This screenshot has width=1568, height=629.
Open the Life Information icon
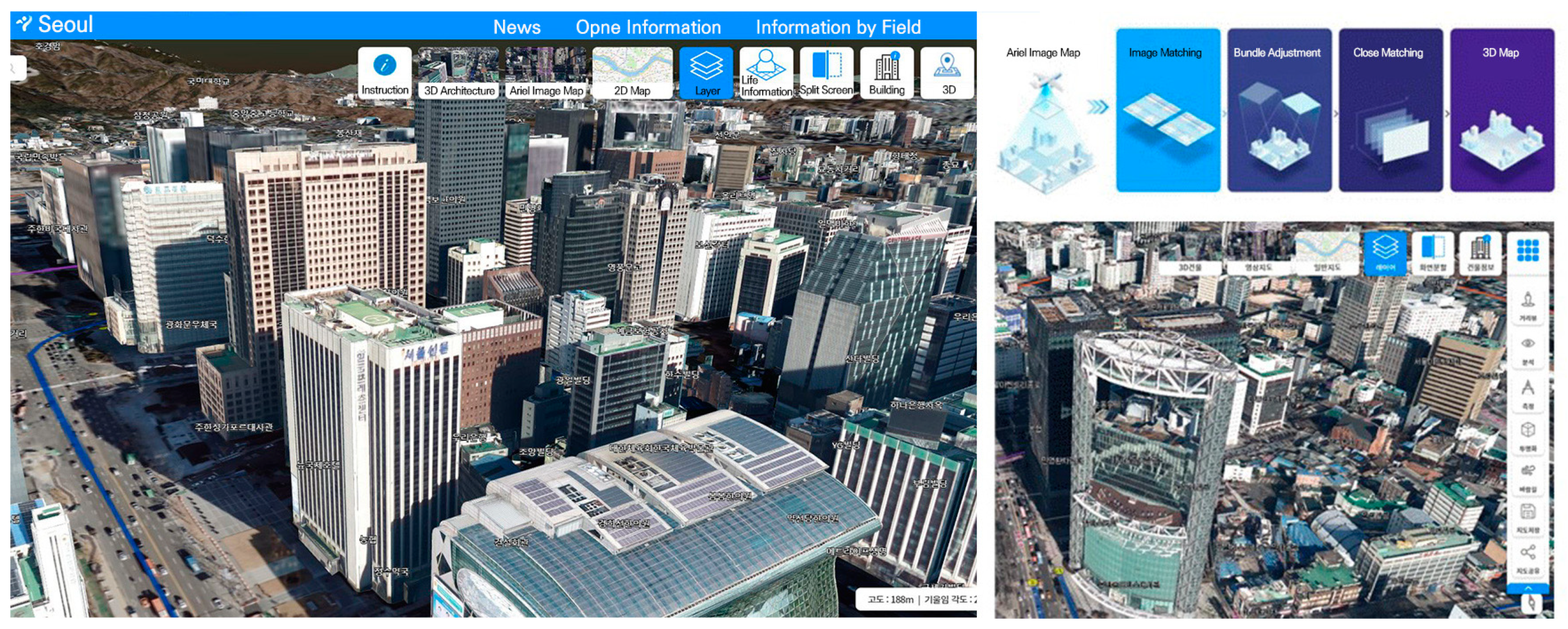pyautogui.click(x=765, y=66)
